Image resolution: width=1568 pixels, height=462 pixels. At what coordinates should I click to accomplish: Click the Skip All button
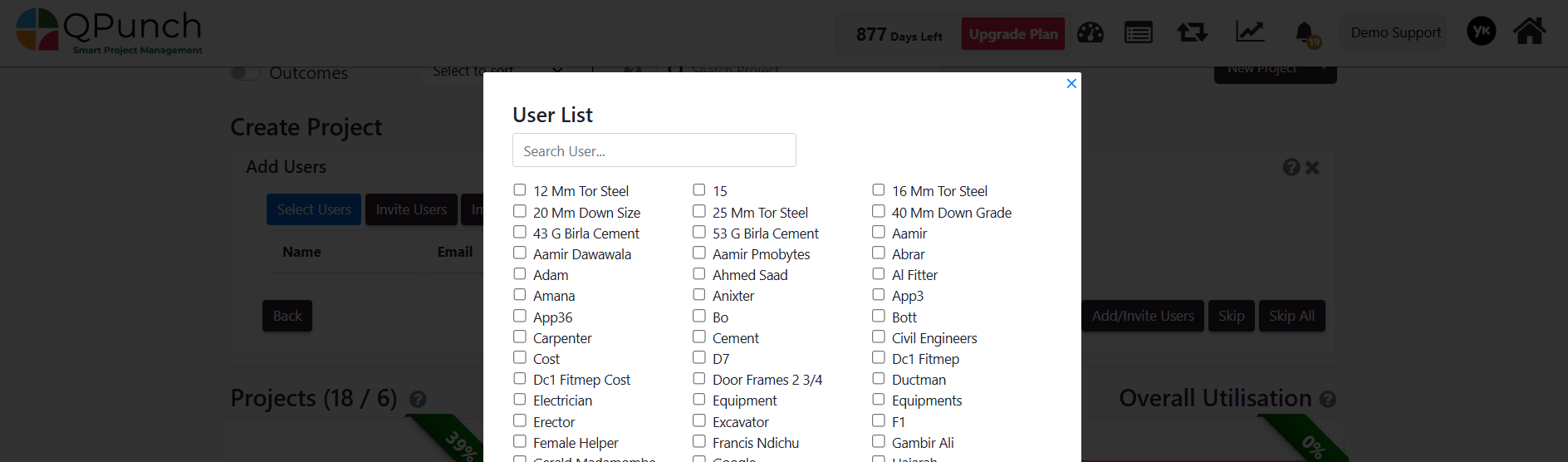click(1291, 316)
